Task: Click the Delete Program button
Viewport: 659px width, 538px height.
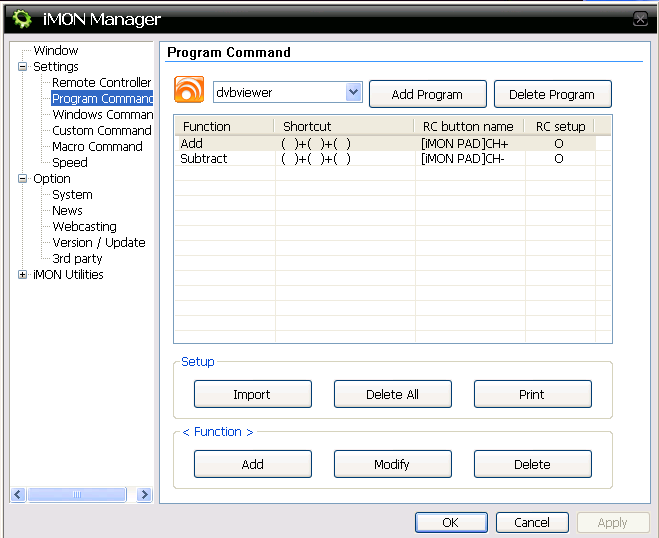Action: [x=552, y=94]
